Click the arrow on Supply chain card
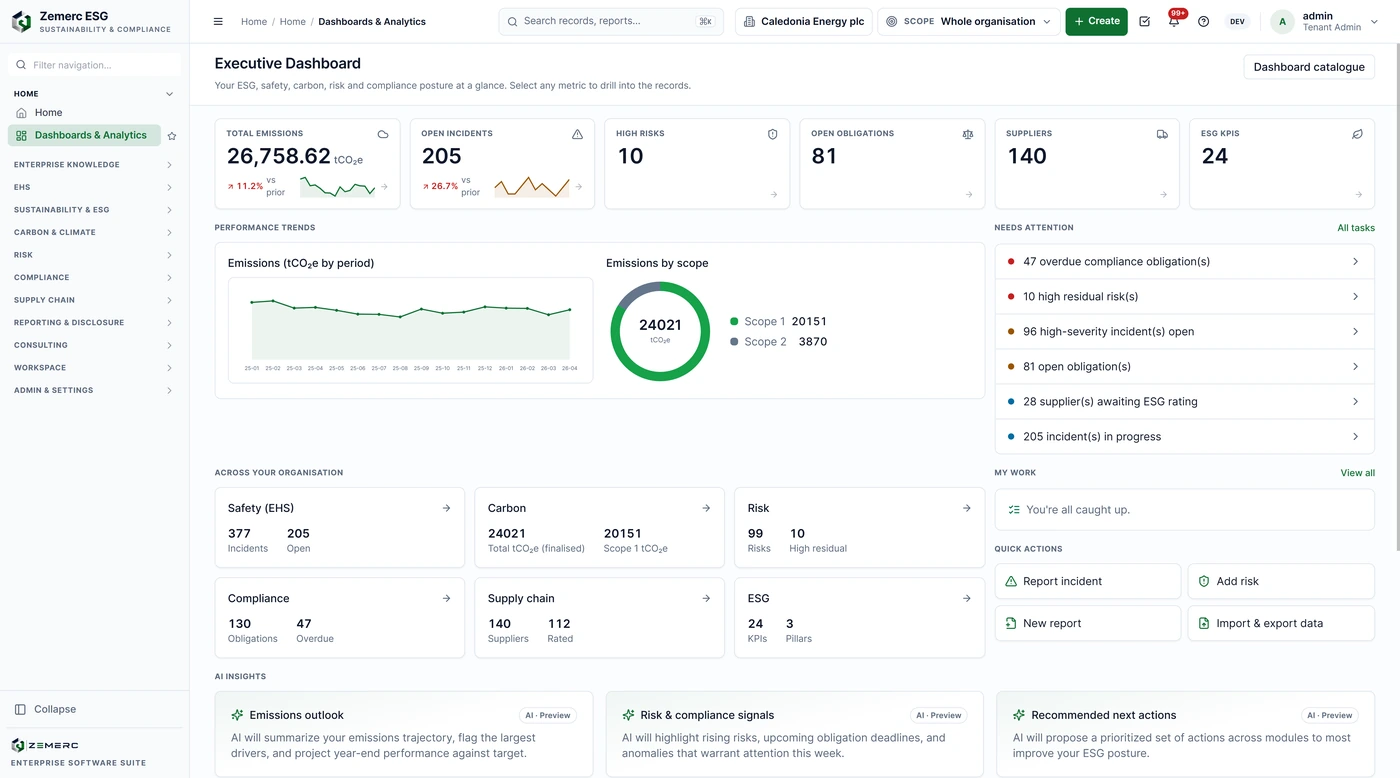The image size is (1400, 778). (706, 598)
